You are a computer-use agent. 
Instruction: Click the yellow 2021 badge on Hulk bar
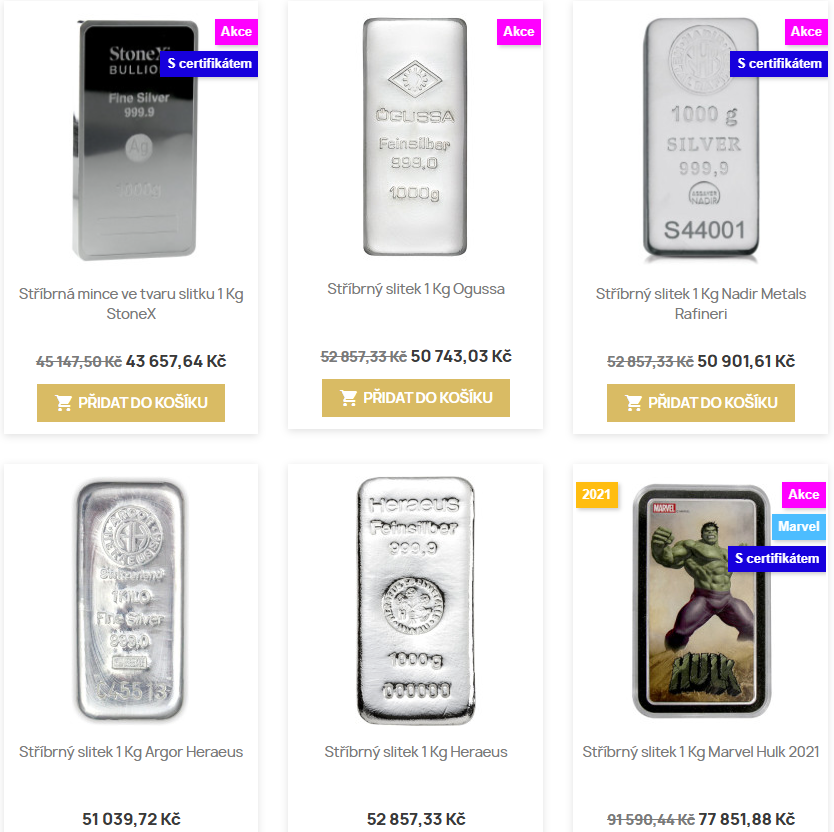597,495
